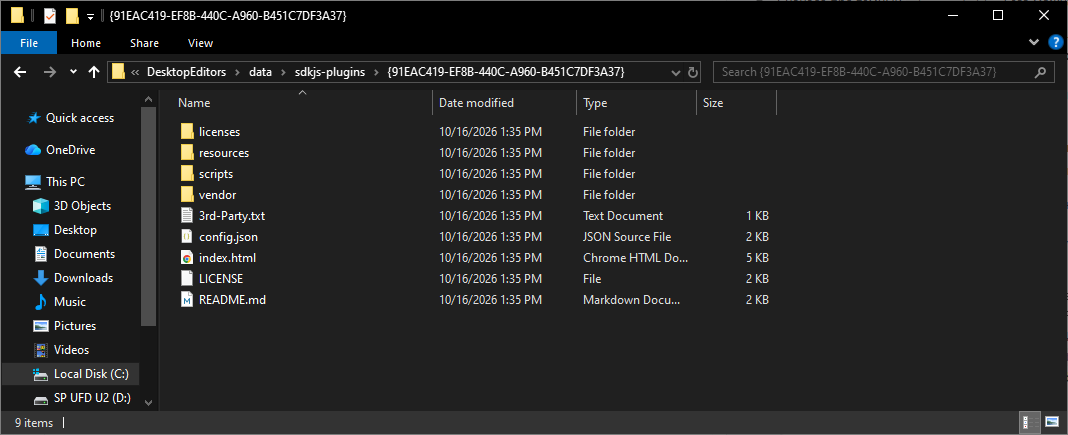Expand the hidden path chevrons in address bar
Viewport: 1068px width, 435px height.
(136, 72)
